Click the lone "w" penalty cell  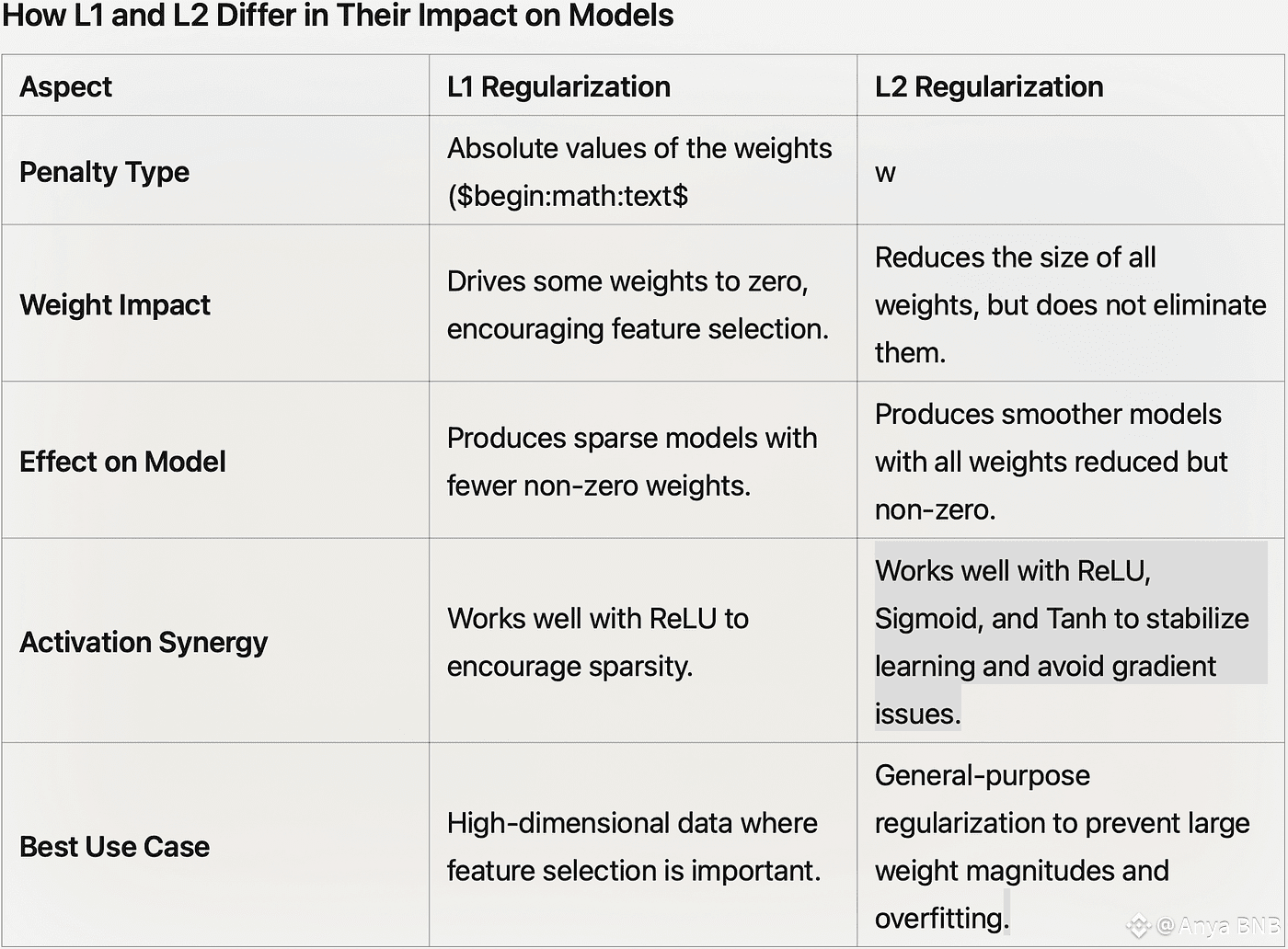pos(885,173)
